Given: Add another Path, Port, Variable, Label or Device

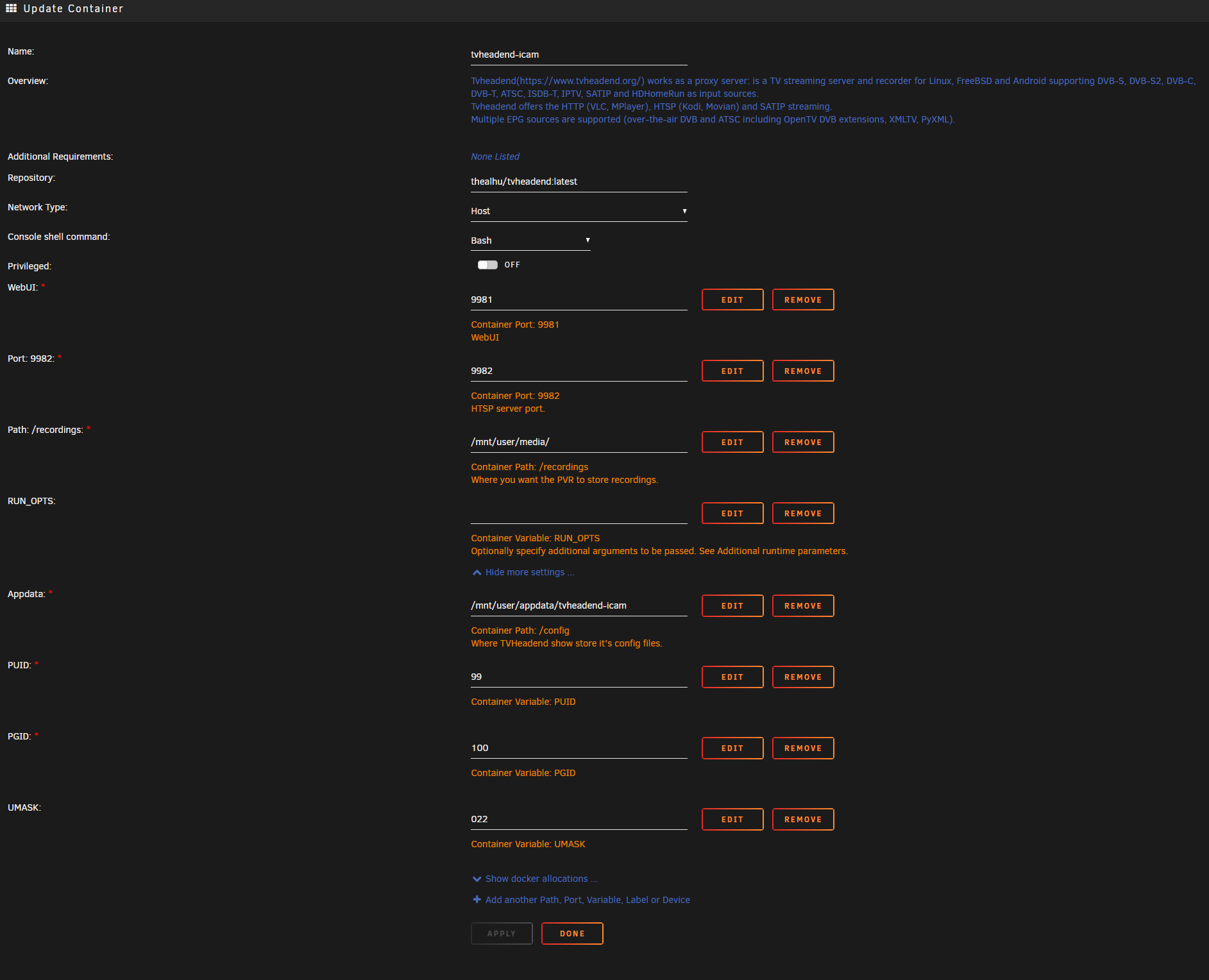Looking at the screenshot, I should coord(588,900).
